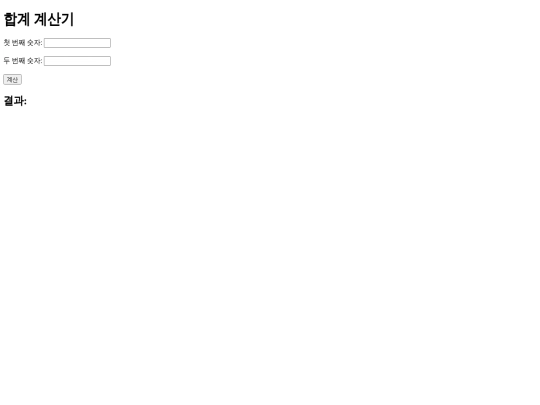Select the 첫 번째 숫자: label text
This screenshot has height=405, width=540.
click(23, 43)
